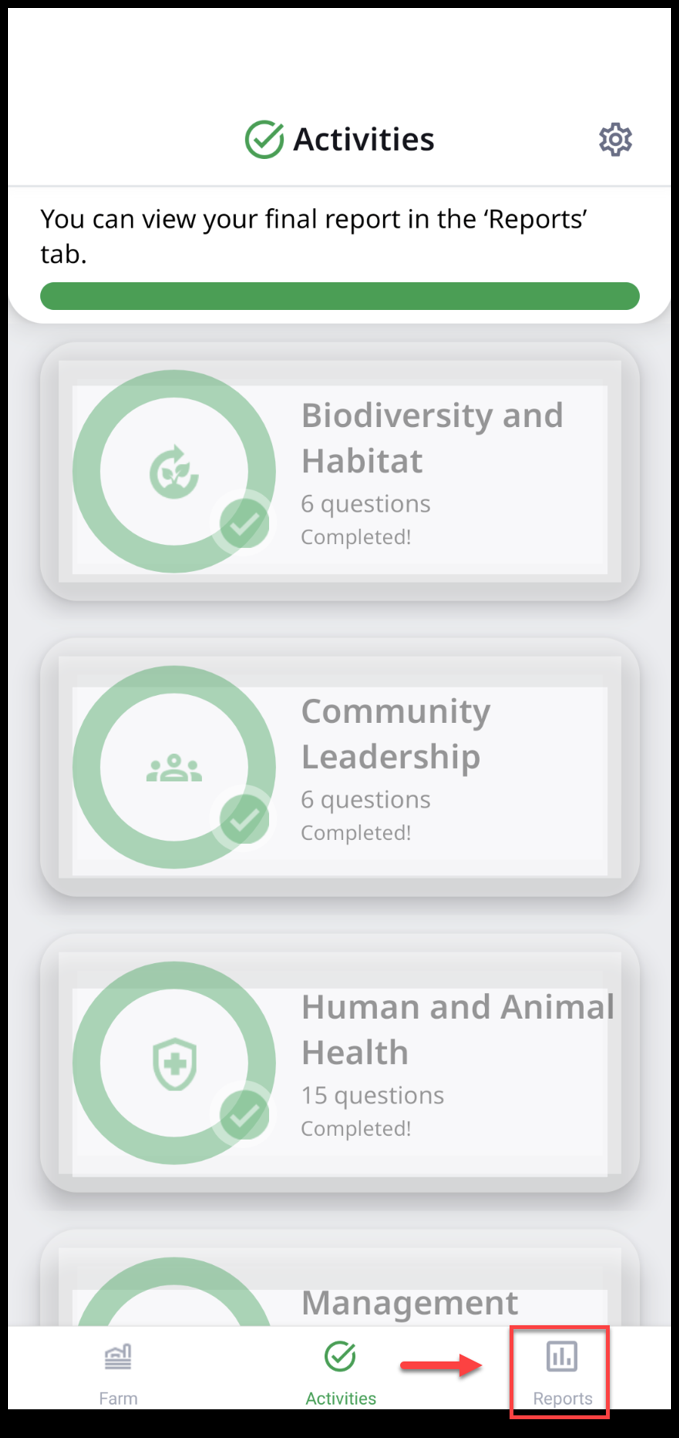
Task: Click the green completion progress bar
Action: point(339,296)
